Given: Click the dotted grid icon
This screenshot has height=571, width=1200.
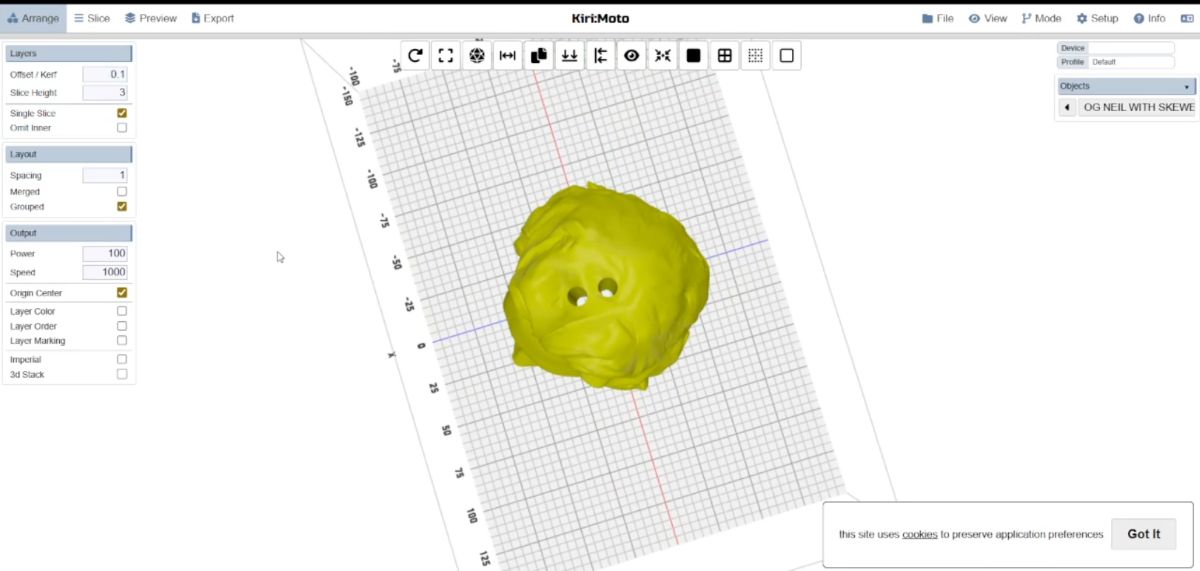Looking at the screenshot, I should pyautogui.click(x=756, y=56).
